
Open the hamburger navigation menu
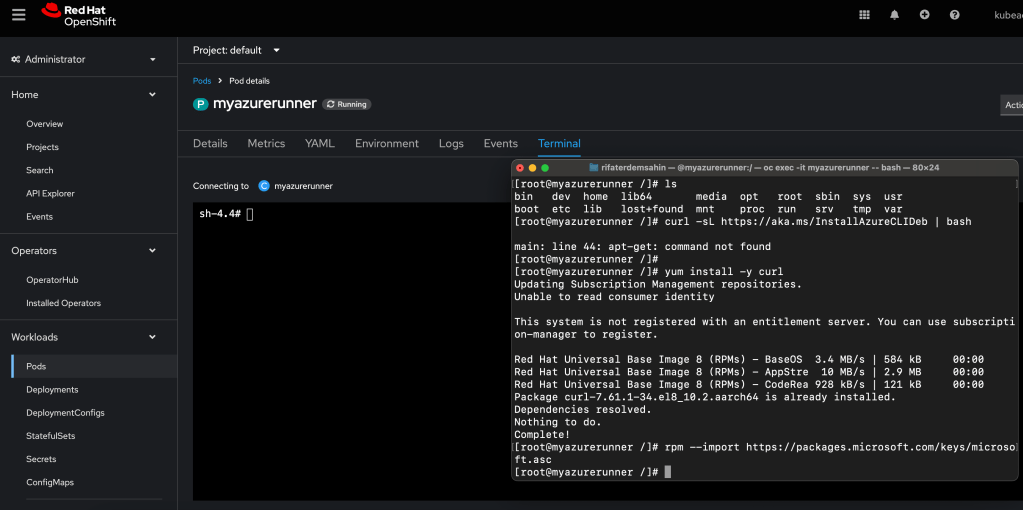(19, 14)
